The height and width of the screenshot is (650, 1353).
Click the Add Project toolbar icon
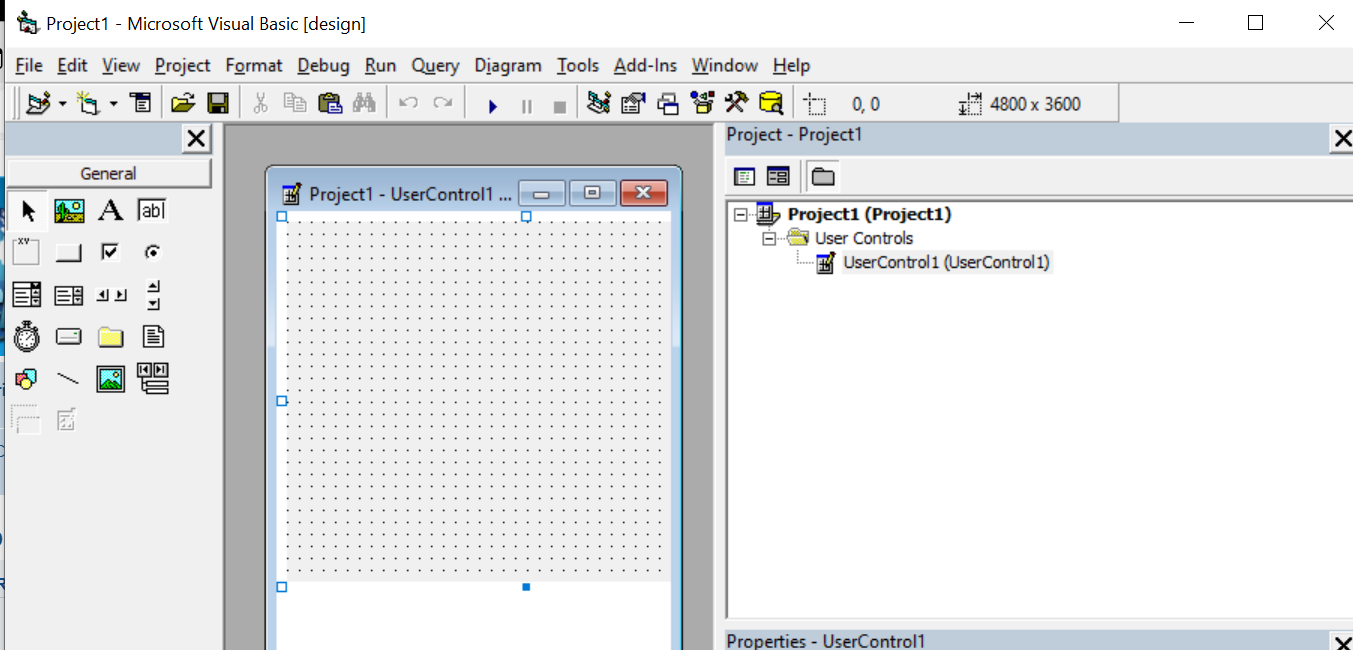39,103
